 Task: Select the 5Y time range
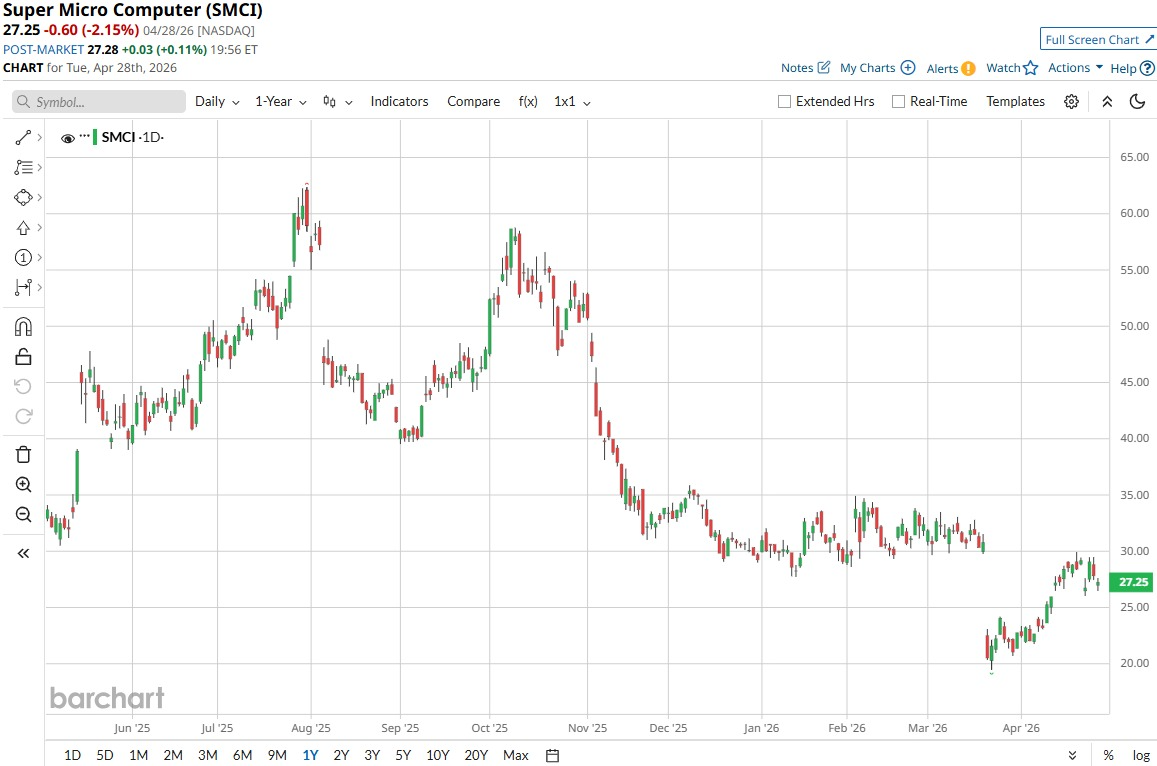pyautogui.click(x=403, y=755)
